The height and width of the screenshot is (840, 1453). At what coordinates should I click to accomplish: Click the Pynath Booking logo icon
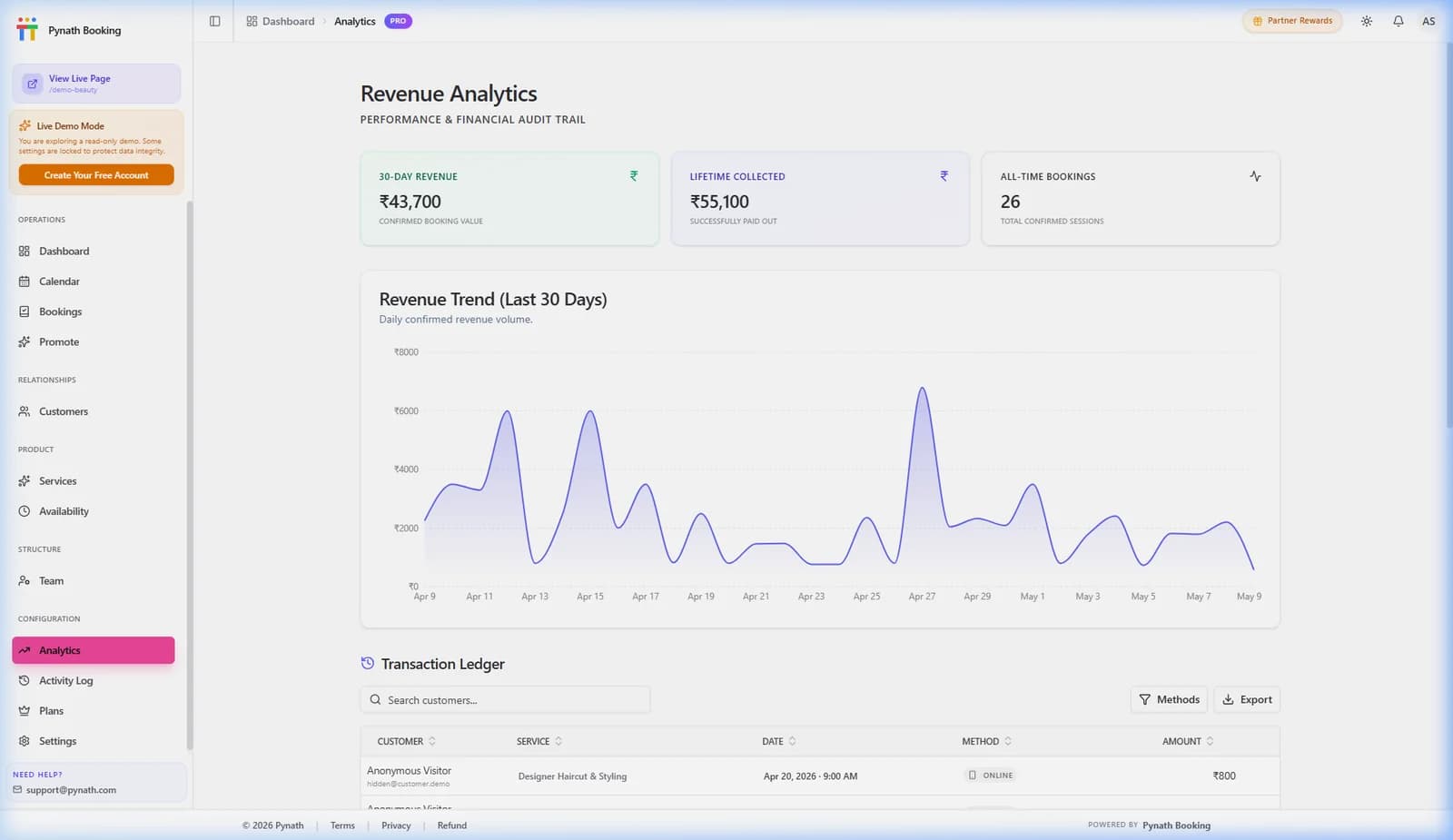click(x=27, y=29)
